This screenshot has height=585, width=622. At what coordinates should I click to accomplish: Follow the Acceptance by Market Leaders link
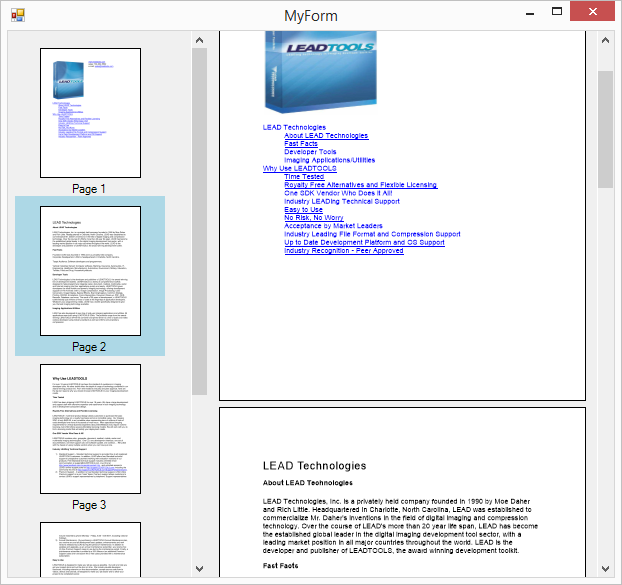coord(333,226)
